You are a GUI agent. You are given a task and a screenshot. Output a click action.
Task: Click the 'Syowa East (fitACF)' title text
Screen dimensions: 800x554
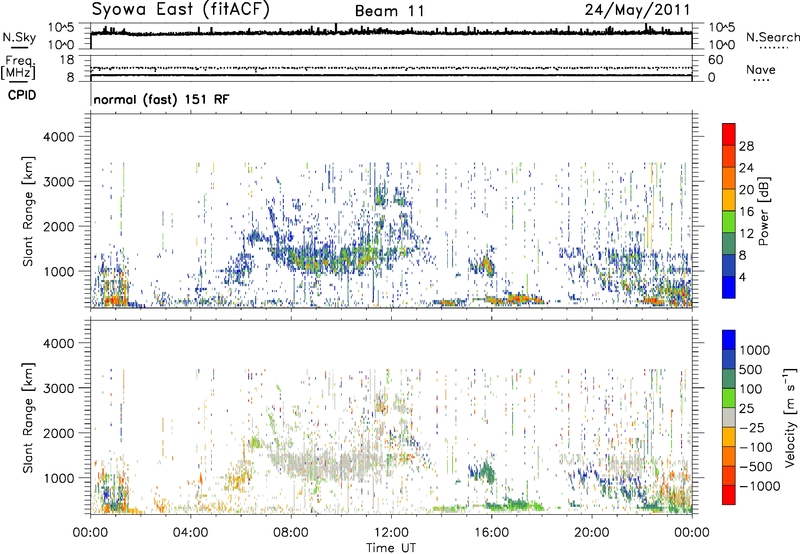pos(180,10)
